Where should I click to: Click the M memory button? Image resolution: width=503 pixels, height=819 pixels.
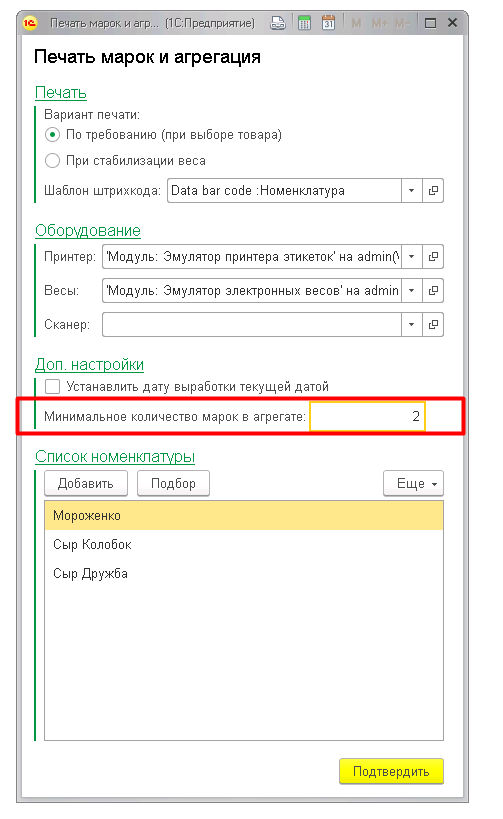tap(356, 24)
